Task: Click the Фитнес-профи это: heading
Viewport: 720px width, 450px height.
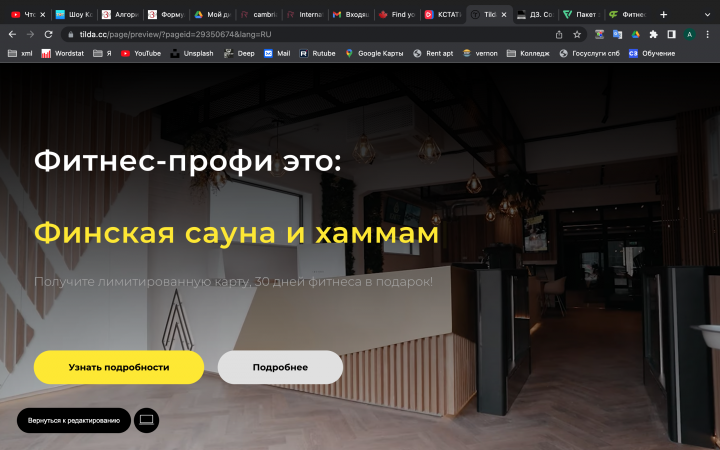Action: 188,162
